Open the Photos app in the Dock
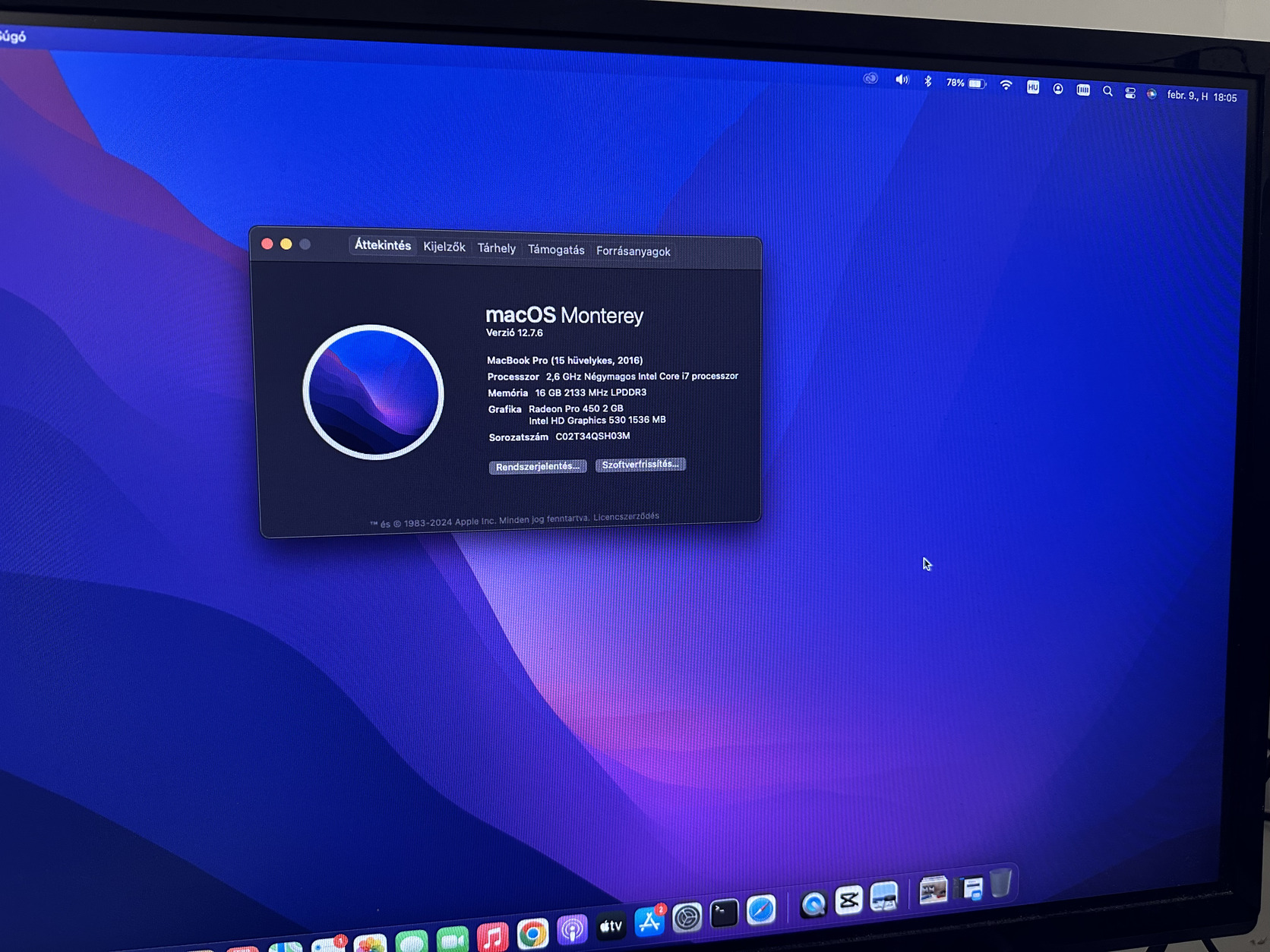This screenshot has height=952, width=1270. coord(371,944)
